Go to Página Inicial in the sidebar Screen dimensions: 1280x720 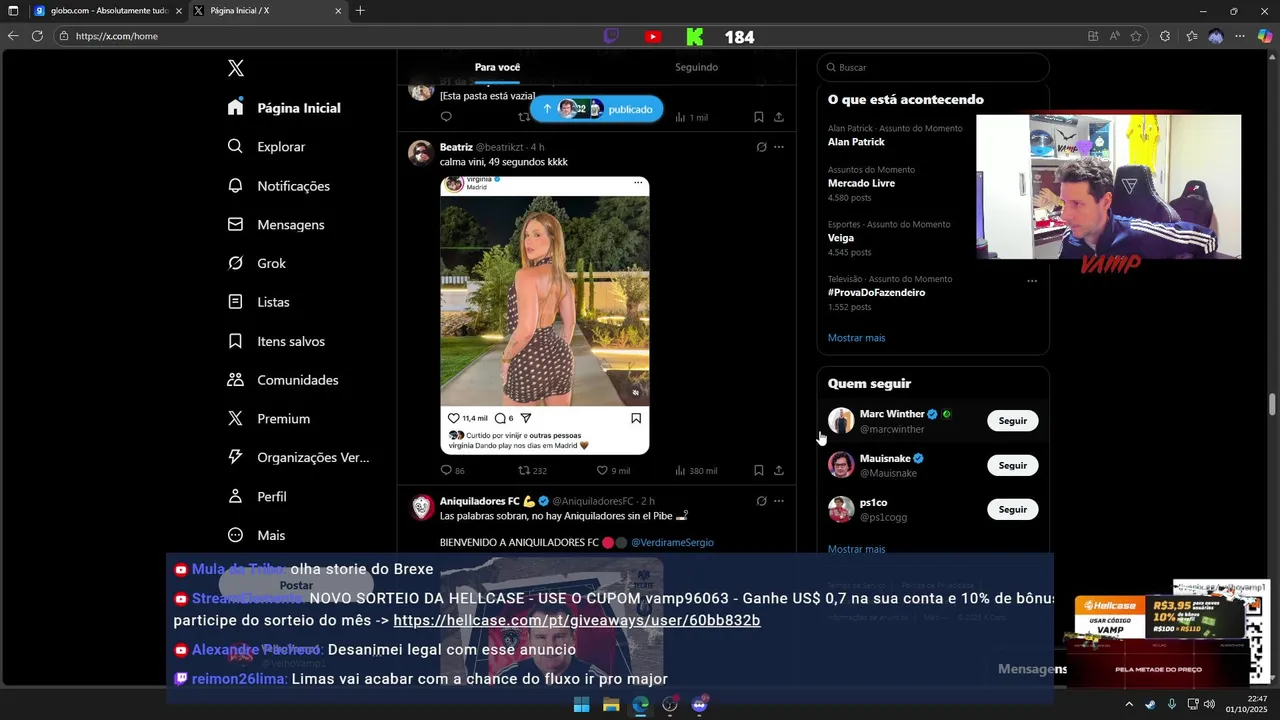[x=285, y=108]
